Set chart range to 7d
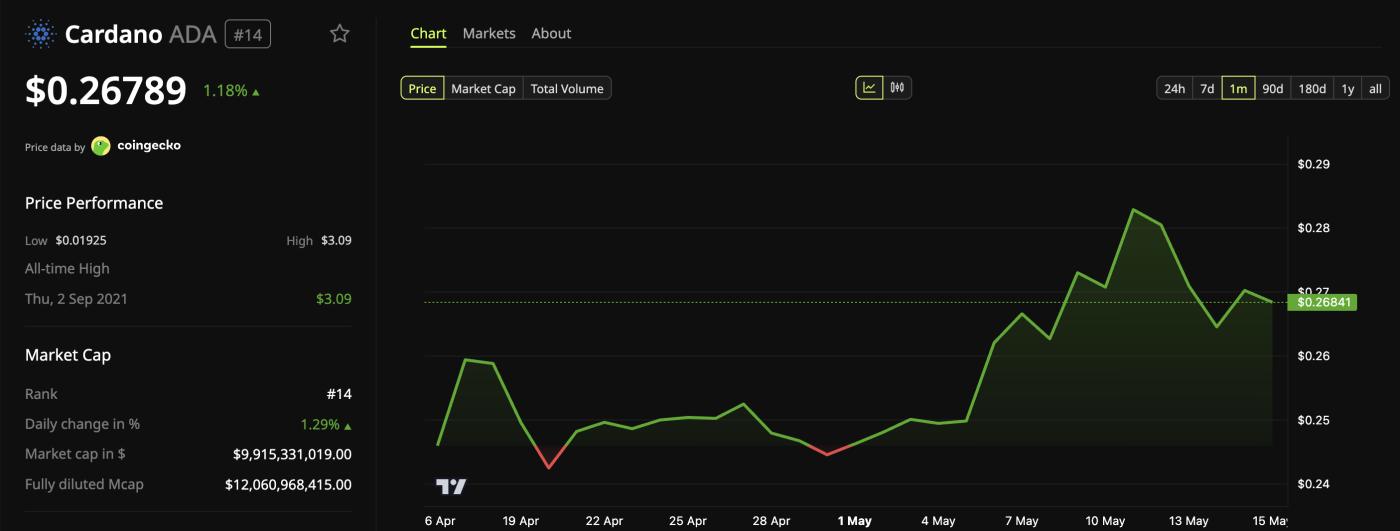The height and width of the screenshot is (531, 1400). (x=1207, y=88)
